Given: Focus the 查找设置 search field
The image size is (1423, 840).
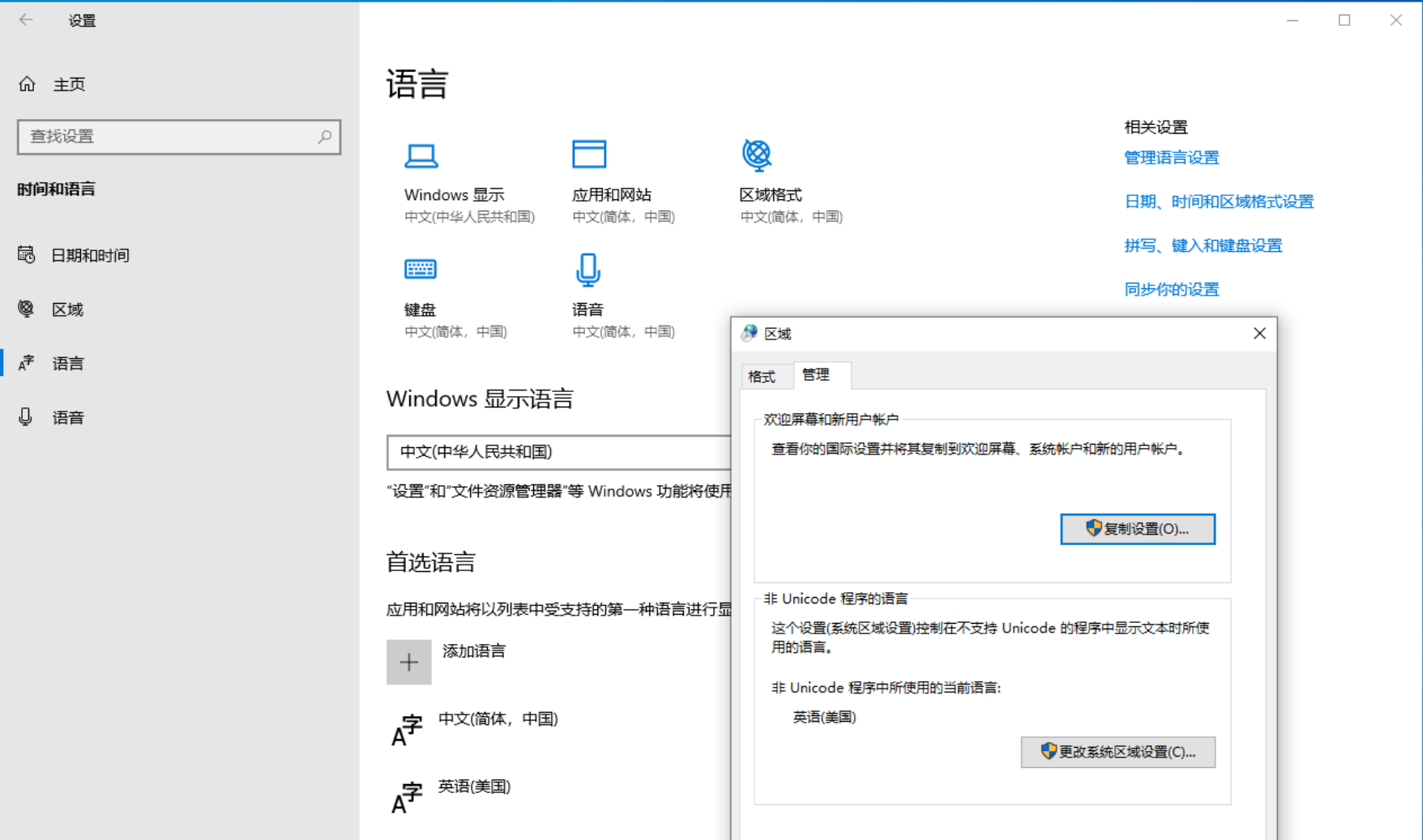Looking at the screenshot, I should coord(179,137).
